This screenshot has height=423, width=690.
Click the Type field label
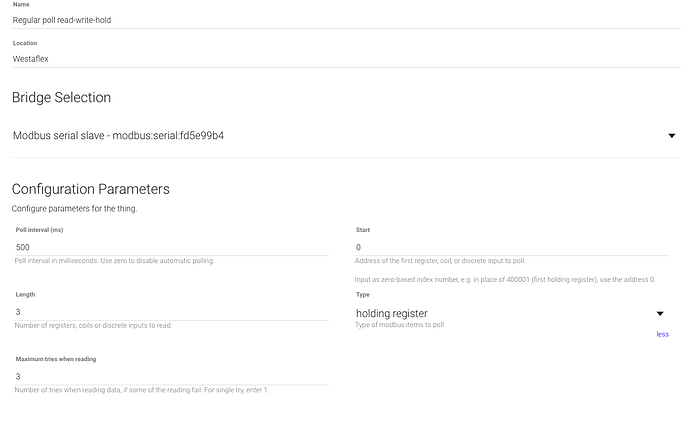pos(363,295)
